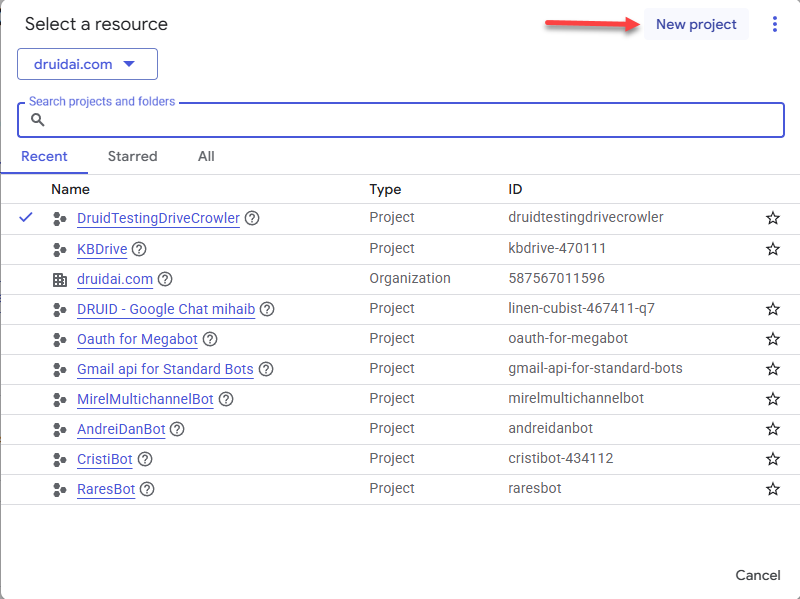Click help icon beside RaresBot
800x599 pixels.
(x=147, y=489)
